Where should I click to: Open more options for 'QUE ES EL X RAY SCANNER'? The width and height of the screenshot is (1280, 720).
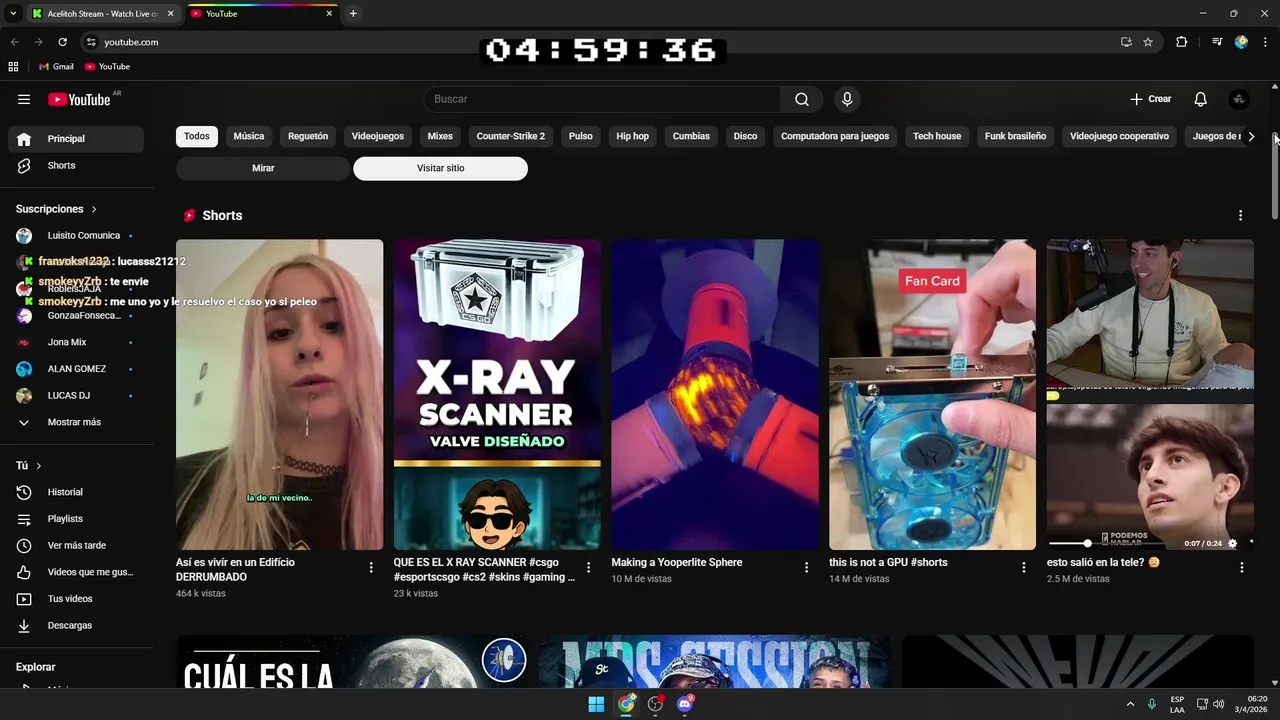588,567
